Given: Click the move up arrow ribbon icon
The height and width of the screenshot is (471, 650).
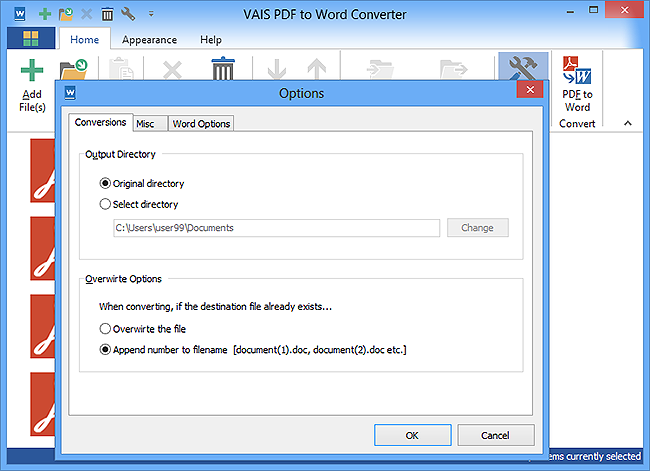Looking at the screenshot, I should point(317,69).
